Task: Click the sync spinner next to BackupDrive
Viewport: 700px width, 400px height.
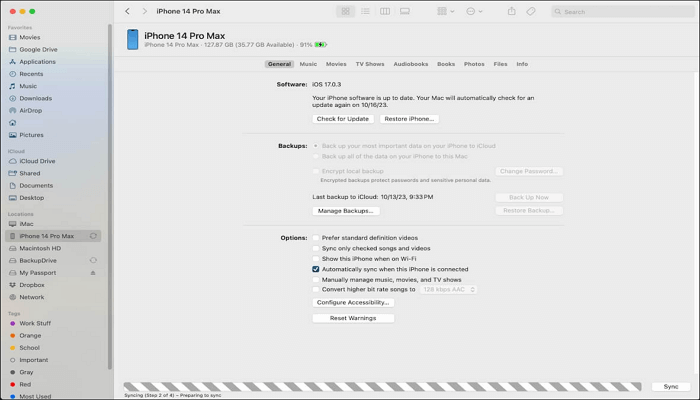Action: pos(93,260)
